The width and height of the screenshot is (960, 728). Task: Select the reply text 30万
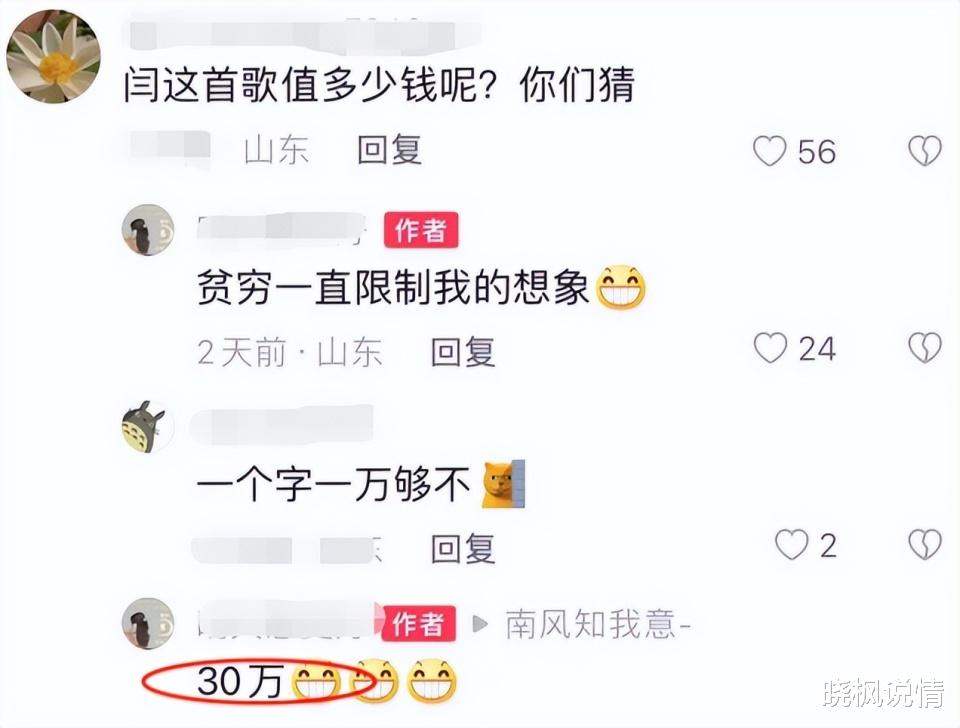[239, 681]
